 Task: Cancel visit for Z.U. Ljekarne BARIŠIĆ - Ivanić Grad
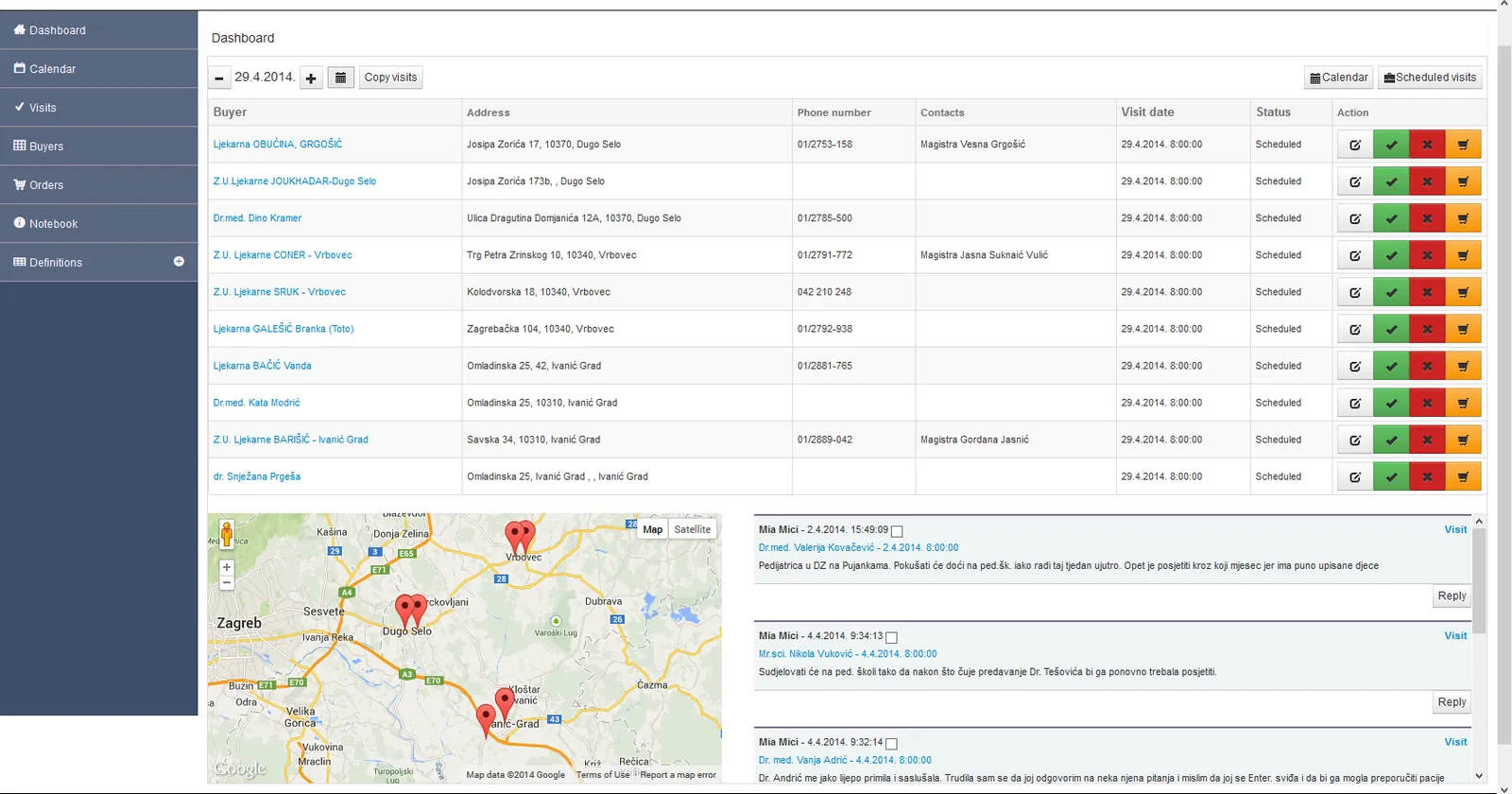(x=1427, y=440)
